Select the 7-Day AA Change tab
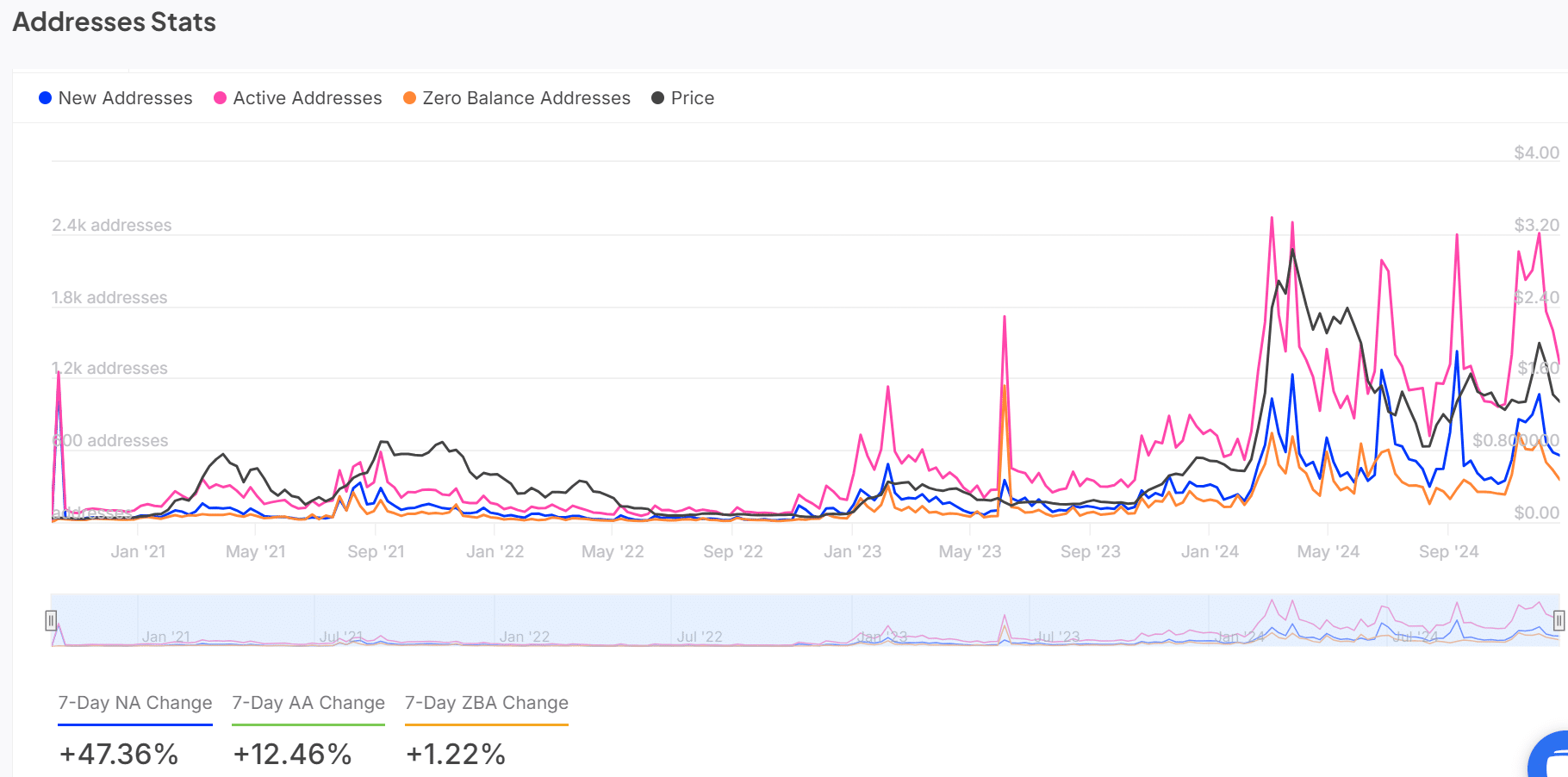 pyautogui.click(x=308, y=703)
